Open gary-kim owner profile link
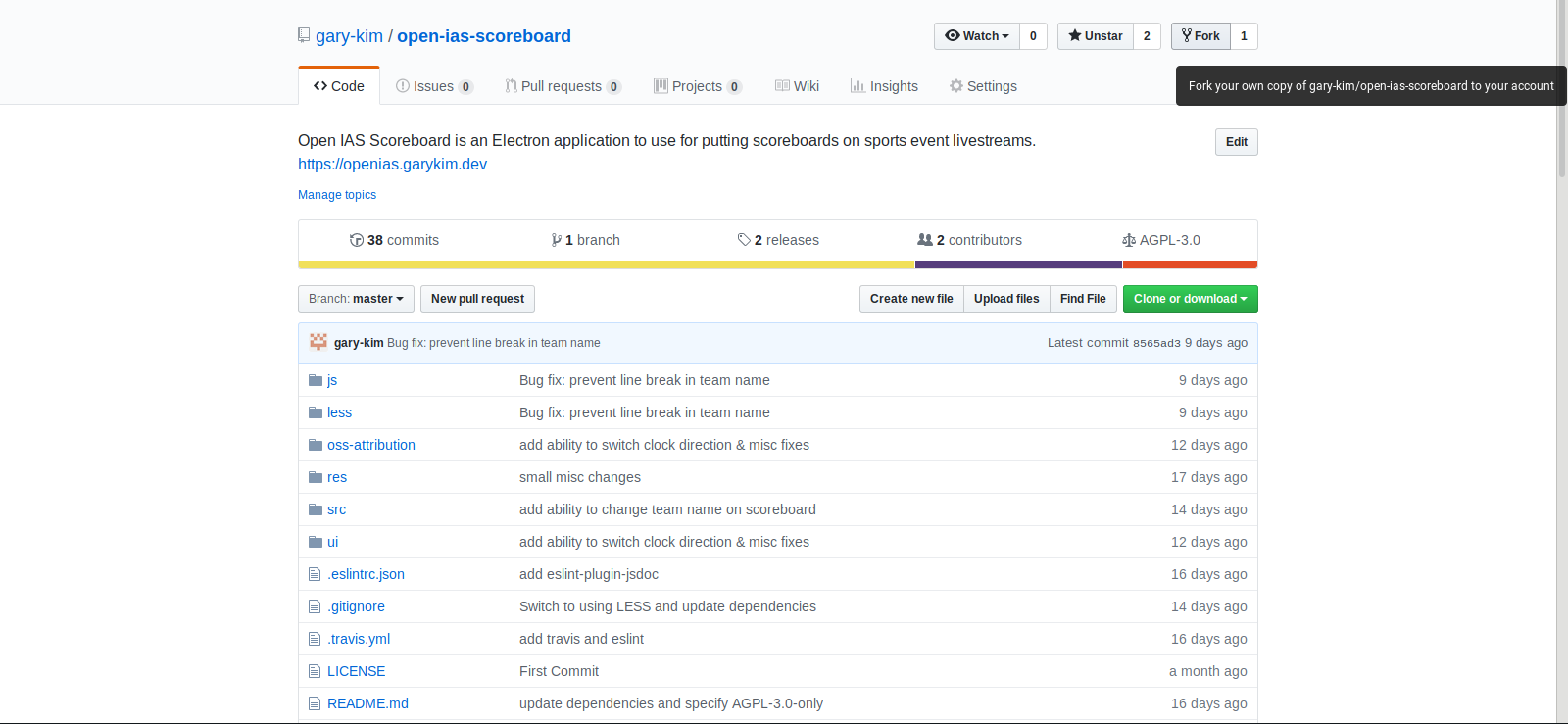The image size is (1568, 724). [349, 36]
